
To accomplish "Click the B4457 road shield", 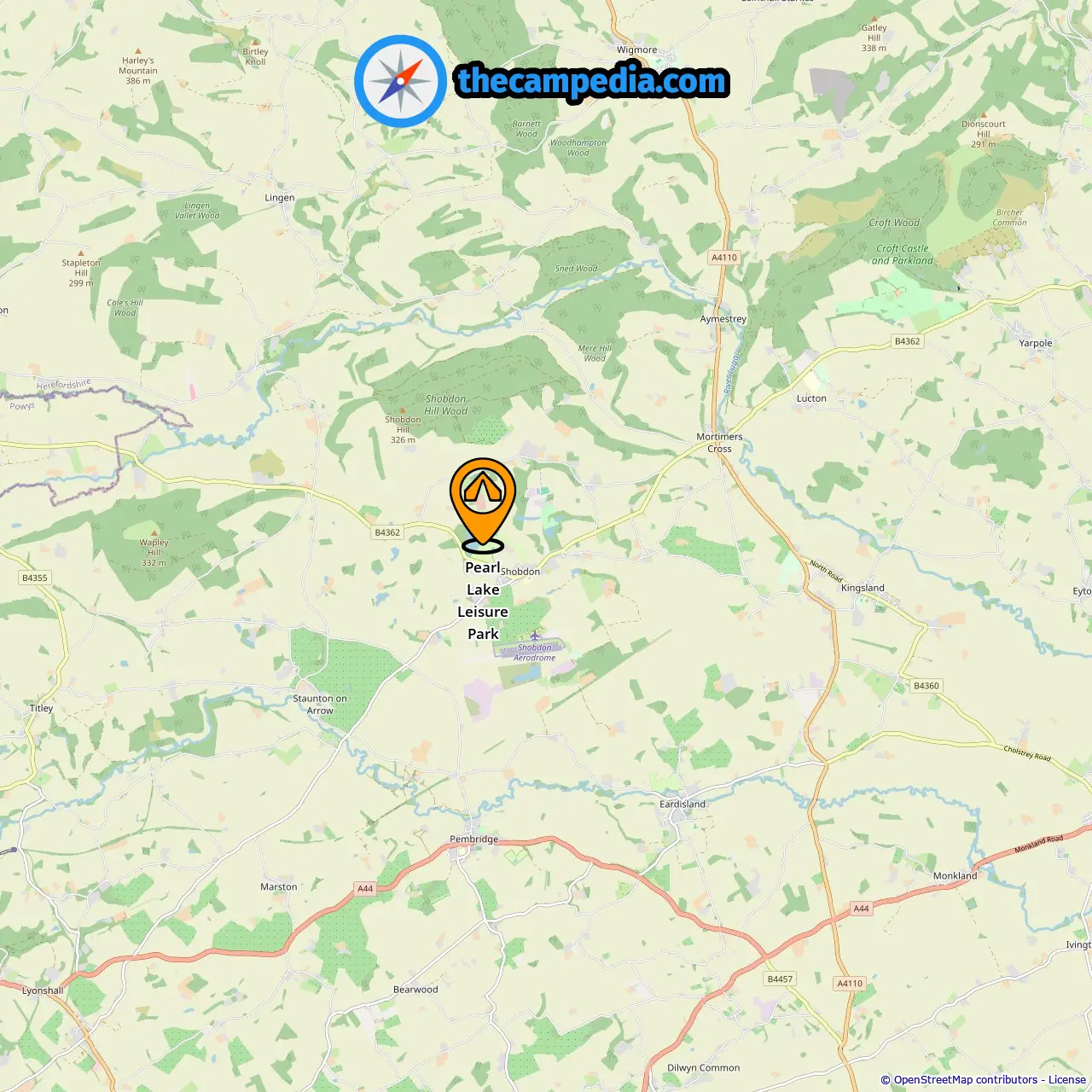I will click(x=780, y=979).
